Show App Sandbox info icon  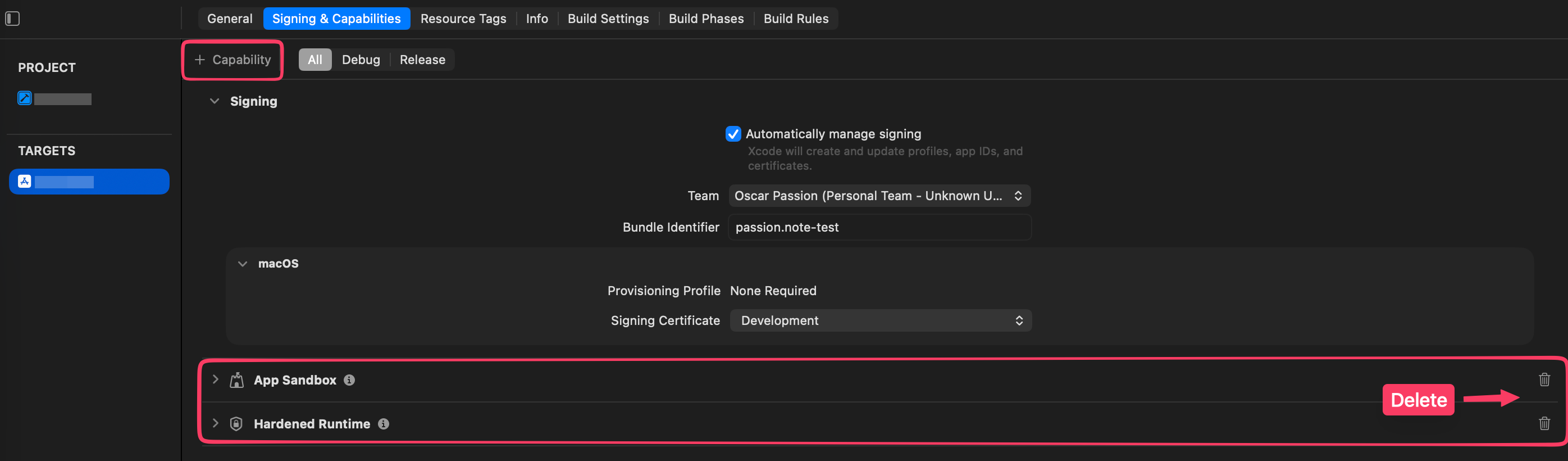point(349,380)
